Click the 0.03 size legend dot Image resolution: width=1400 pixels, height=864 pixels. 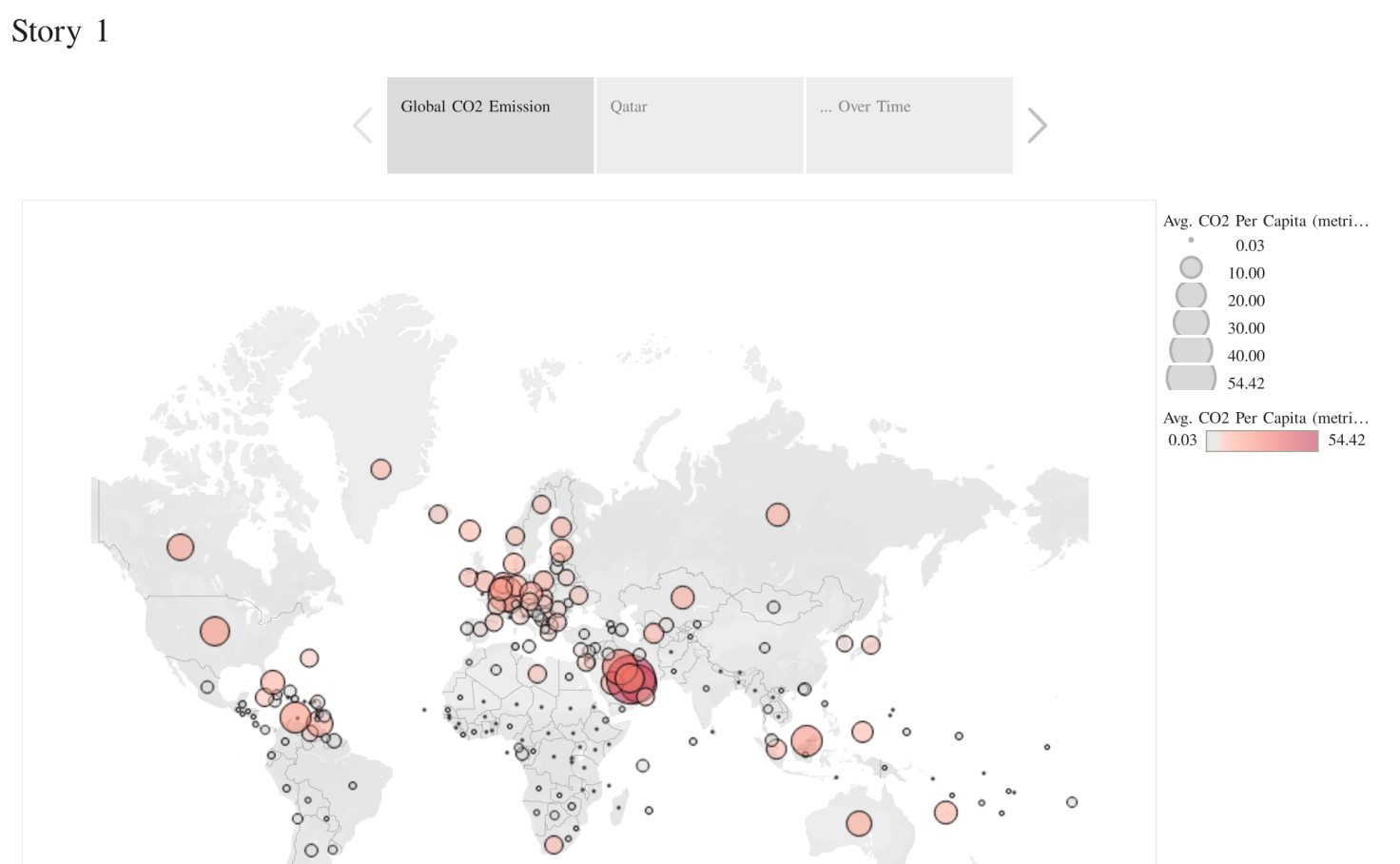tap(1191, 241)
